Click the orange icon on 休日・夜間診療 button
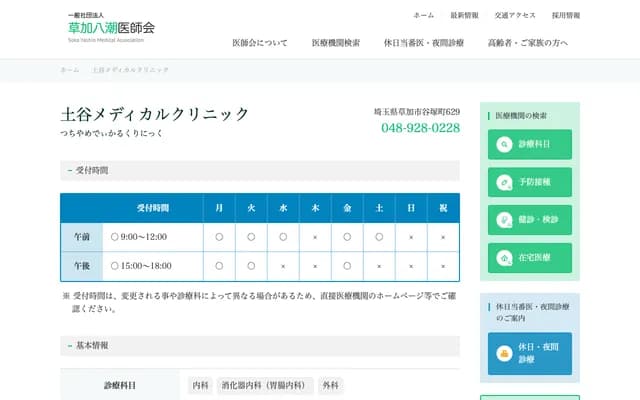The image size is (640, 400). [504, 353]
